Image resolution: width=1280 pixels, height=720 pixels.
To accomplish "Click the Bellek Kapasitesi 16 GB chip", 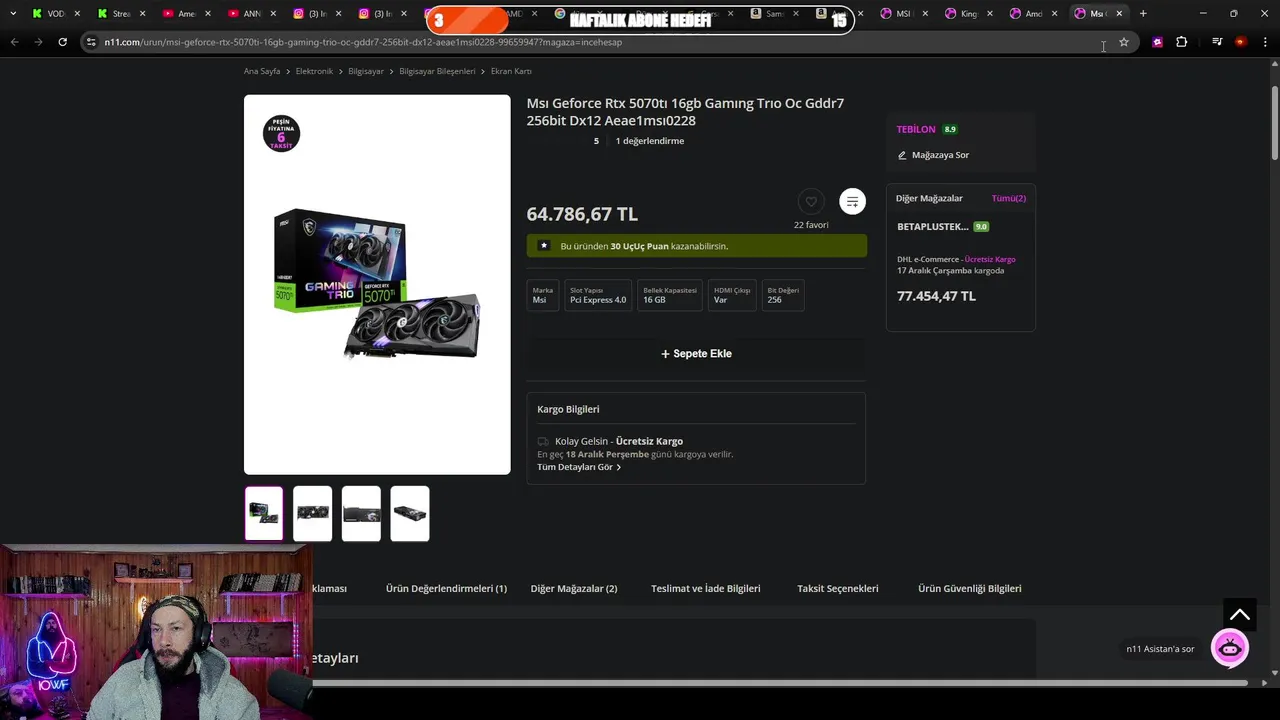I will coord(670,295).
